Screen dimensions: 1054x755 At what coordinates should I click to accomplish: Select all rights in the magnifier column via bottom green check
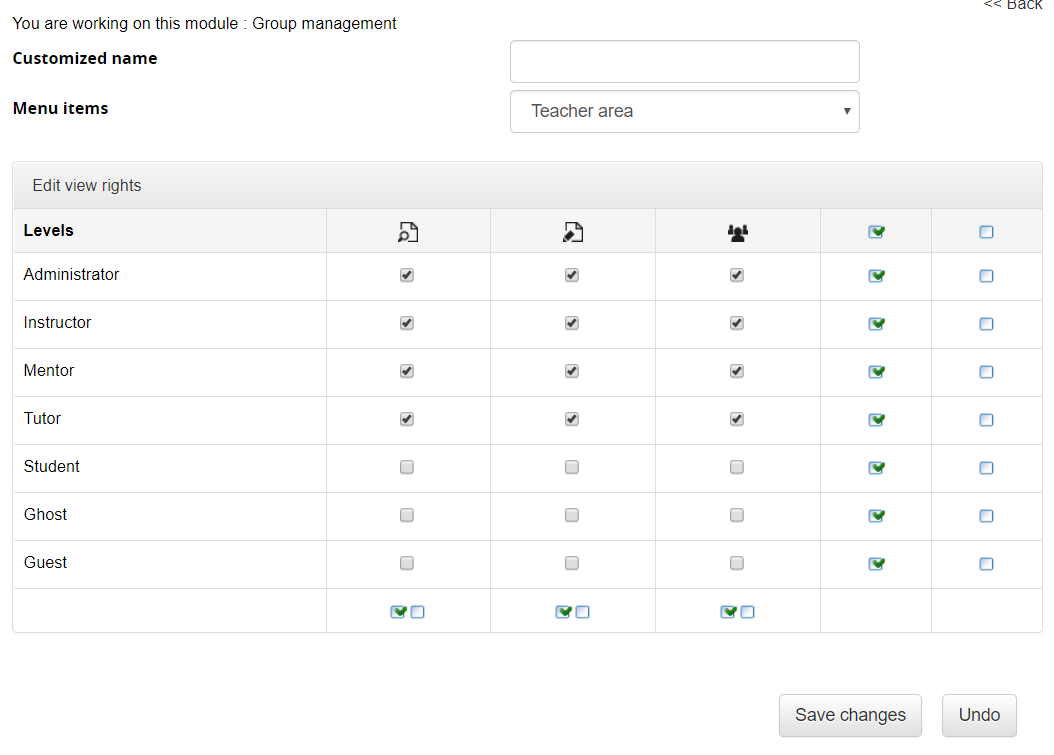398,611
